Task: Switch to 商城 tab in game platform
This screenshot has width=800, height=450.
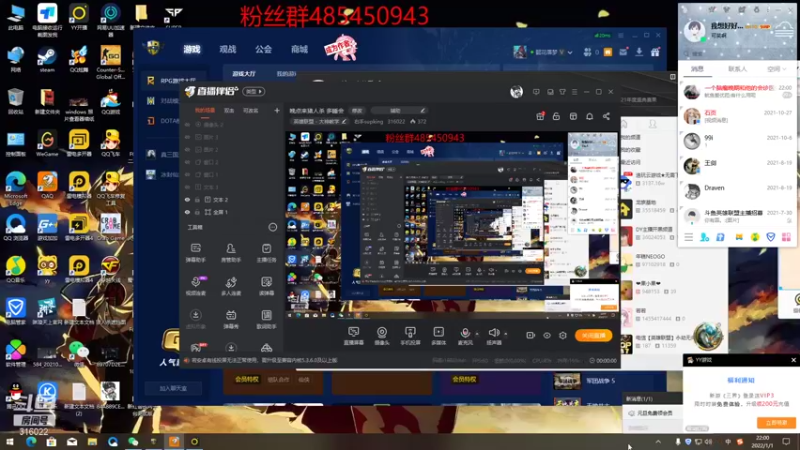Action: 299,49
